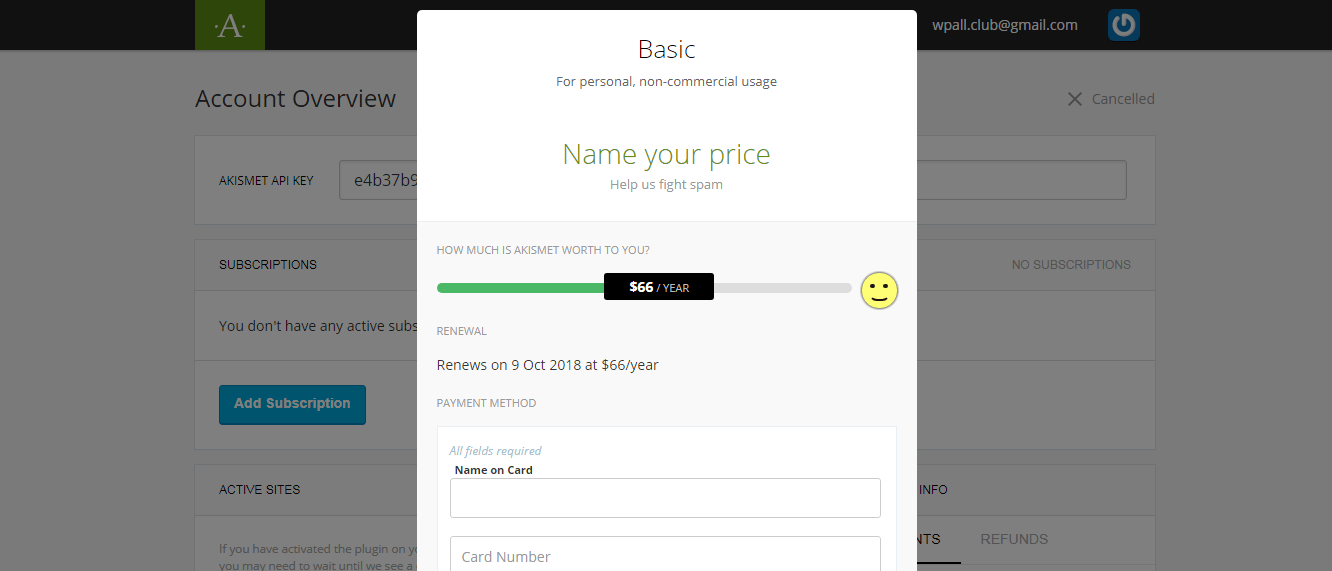1332x571 pixels.
Task: Click the $66 / YEAR slider handle
Action: click(658, 287)
